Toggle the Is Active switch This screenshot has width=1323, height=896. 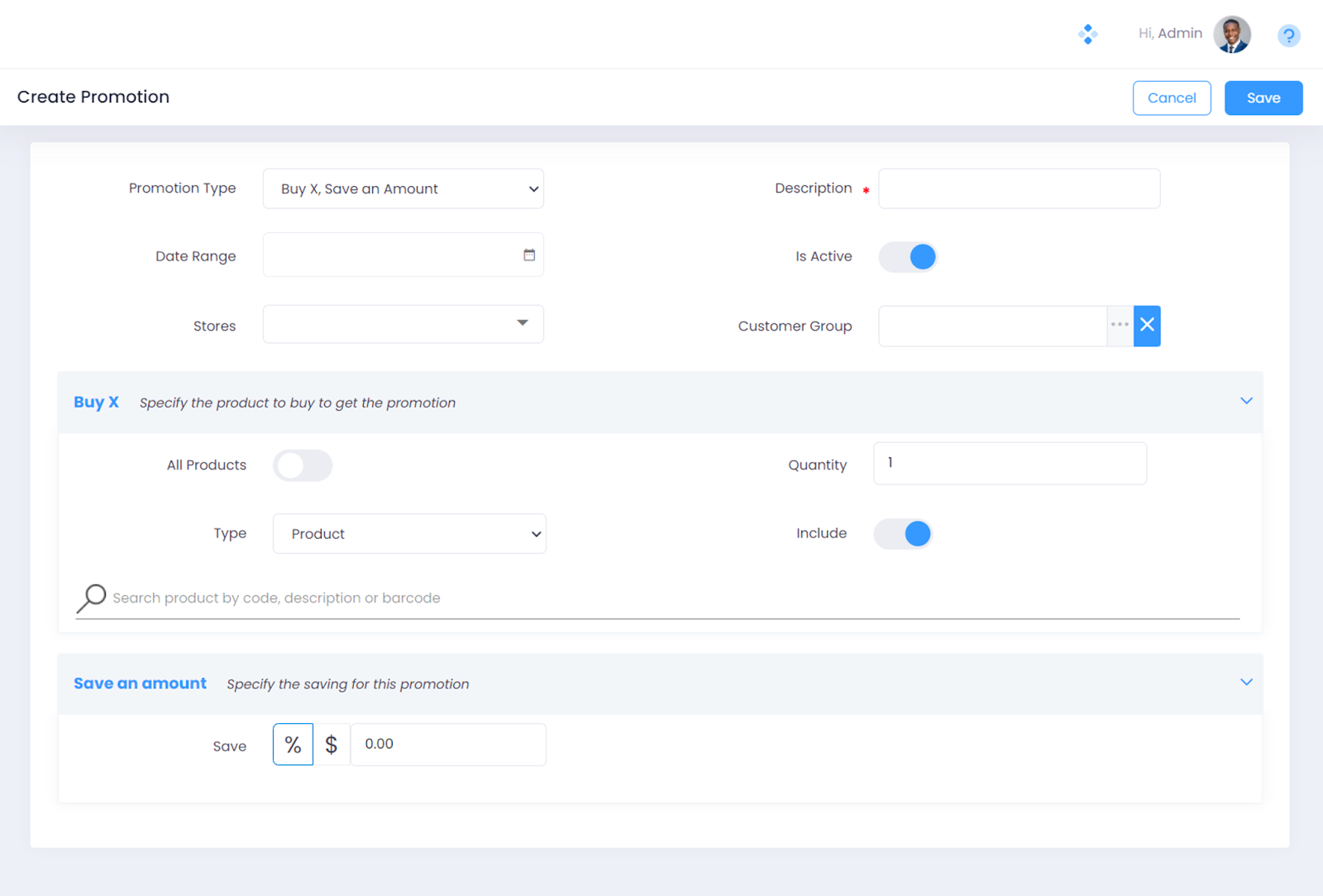point(908,257)
